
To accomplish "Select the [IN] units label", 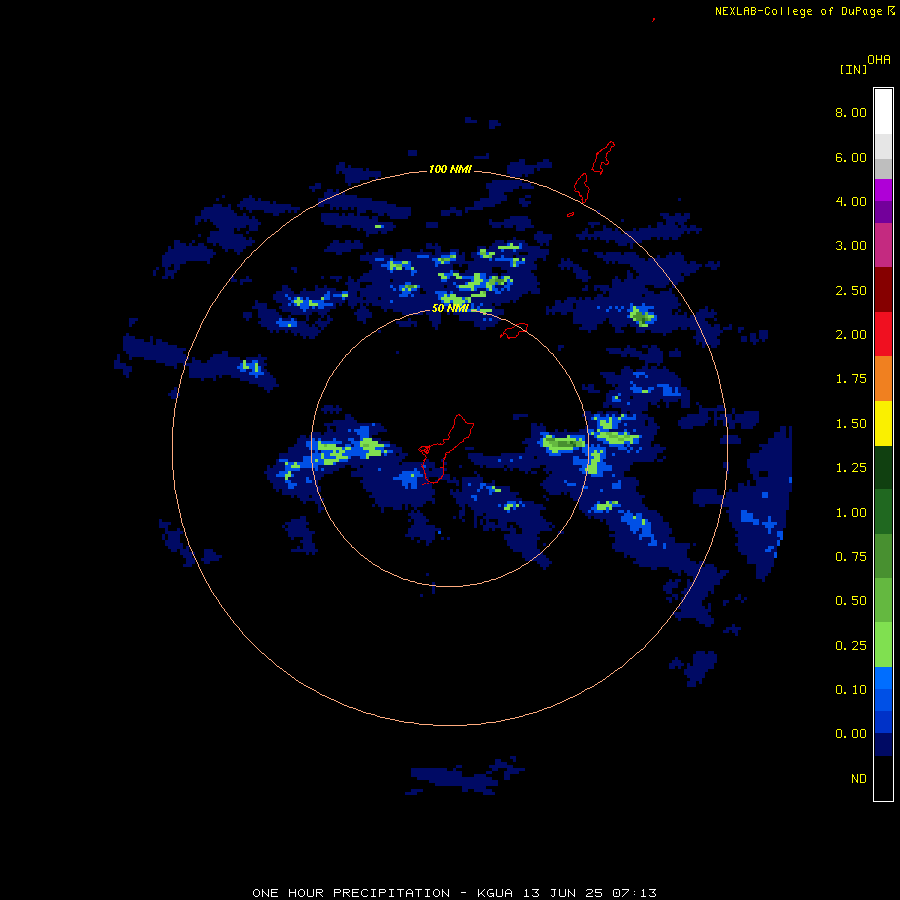I will coord(853,69).
